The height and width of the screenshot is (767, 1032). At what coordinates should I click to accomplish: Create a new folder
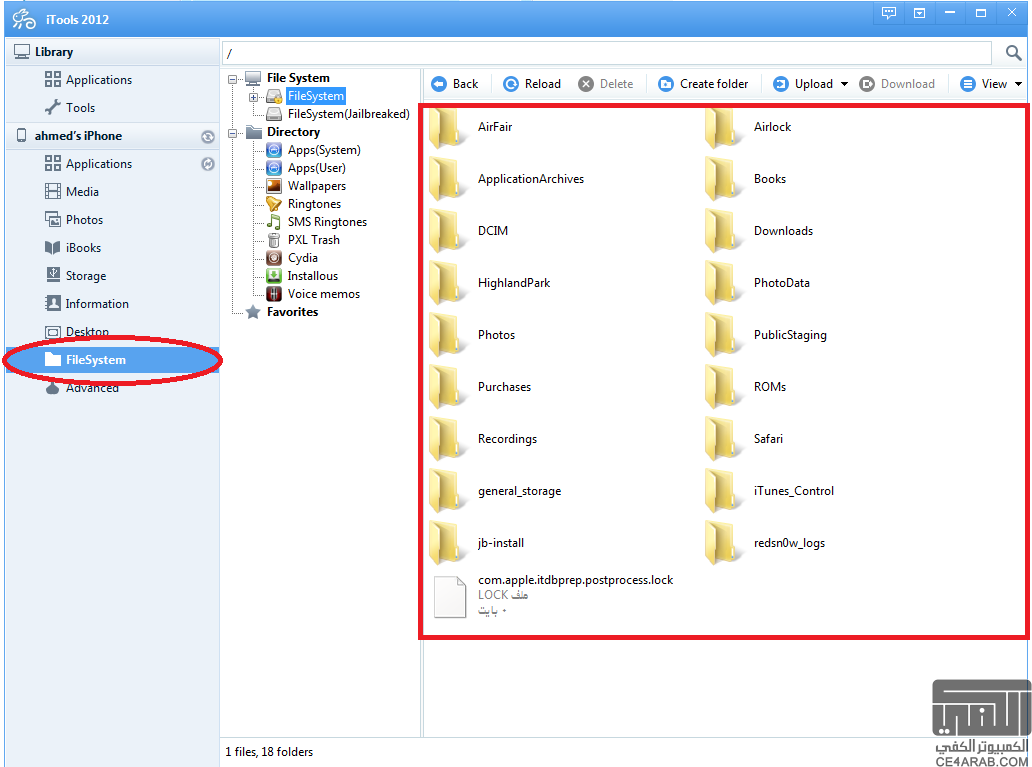[x=703, y=84]
